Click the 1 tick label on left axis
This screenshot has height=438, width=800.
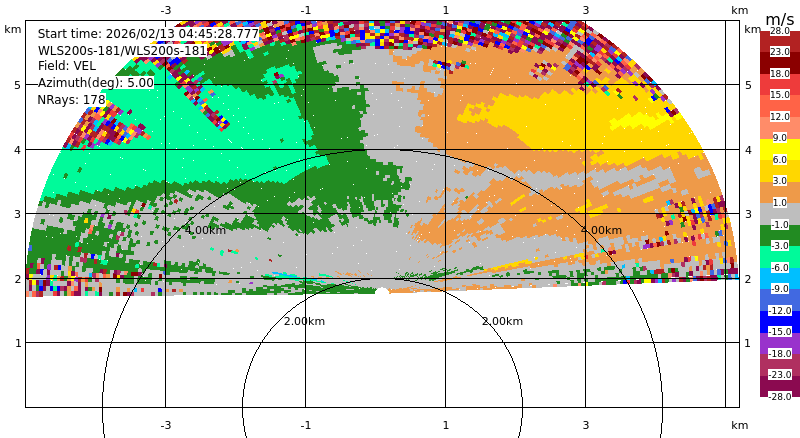coord(18,344)
